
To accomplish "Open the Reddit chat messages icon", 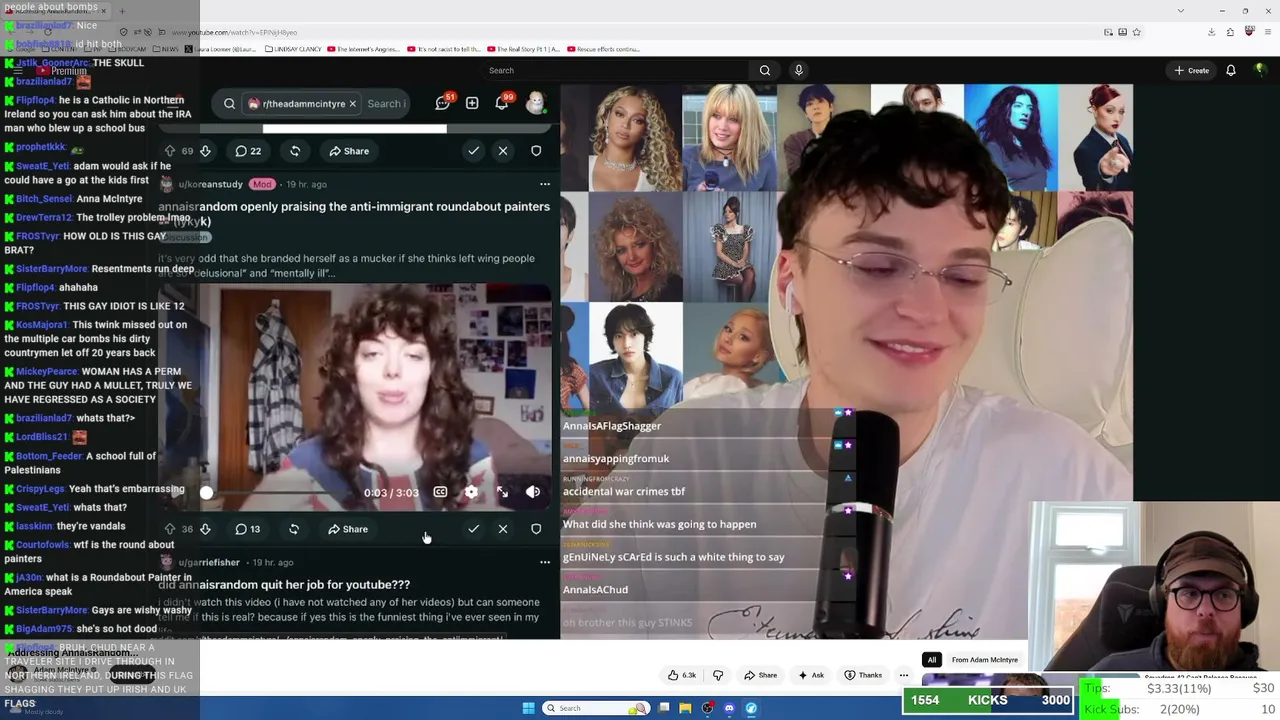I will coord(443,103).
